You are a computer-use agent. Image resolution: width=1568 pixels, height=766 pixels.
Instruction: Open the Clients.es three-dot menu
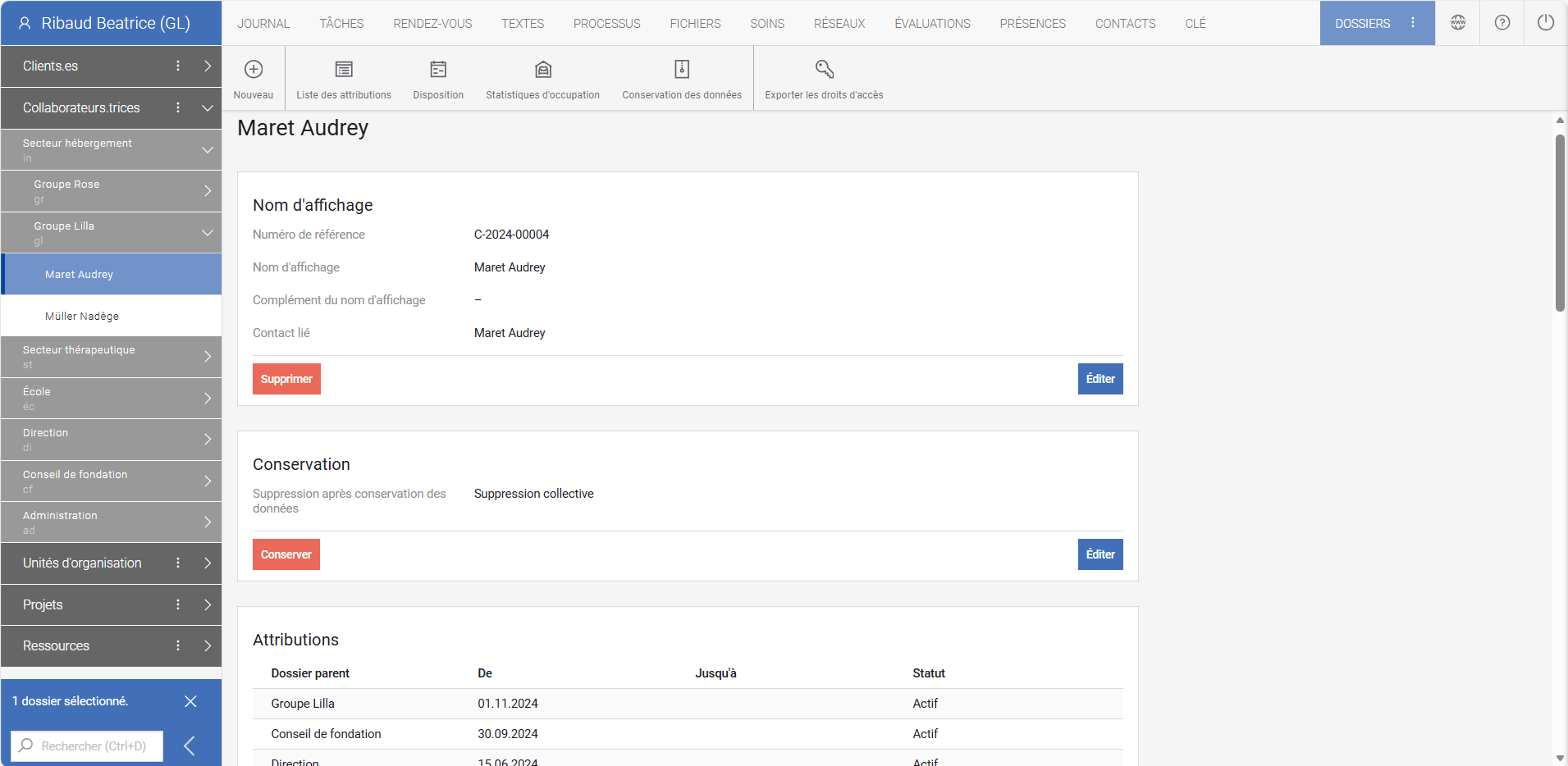point(178,66)
